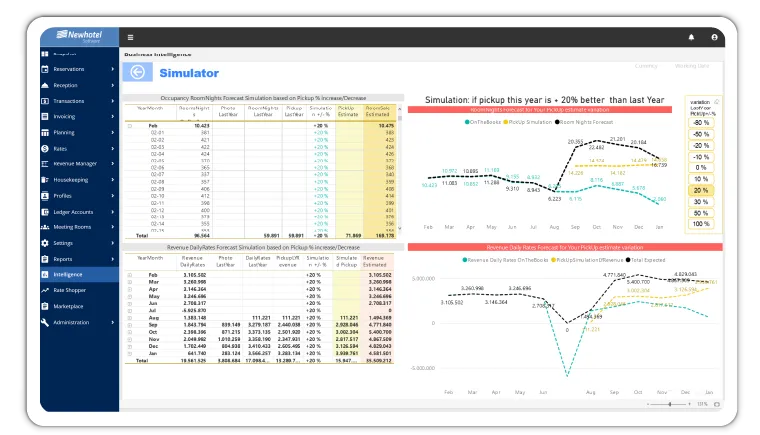Click the Room Nights Forecast legend entry
Screen dimensions: 760x435
pyautogui.click(x=584, y=122)
